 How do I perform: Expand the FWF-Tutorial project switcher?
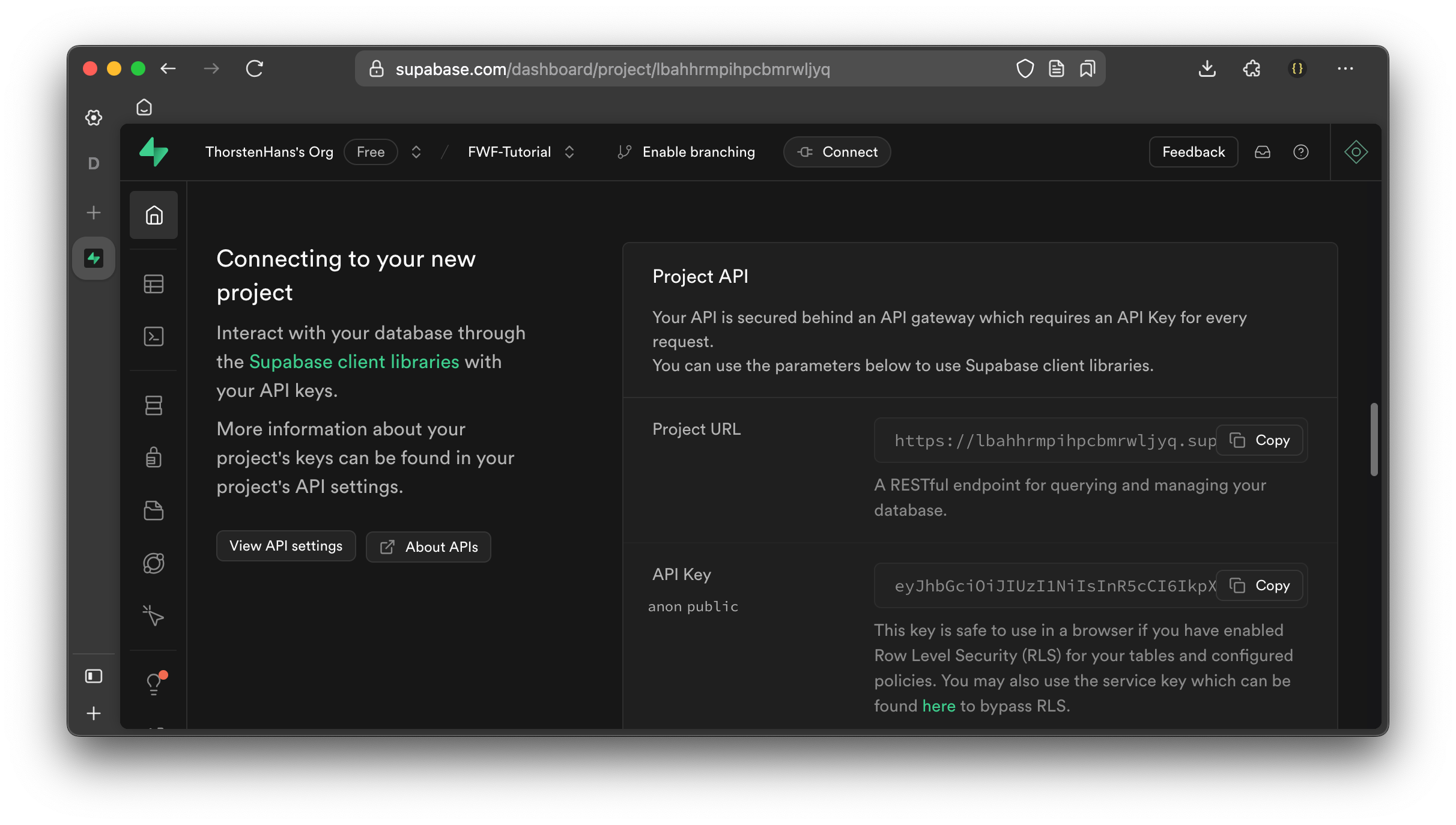569,152
